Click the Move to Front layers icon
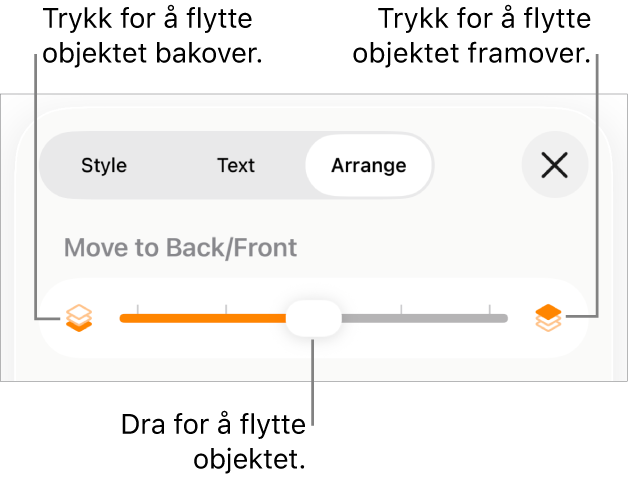 548,318
